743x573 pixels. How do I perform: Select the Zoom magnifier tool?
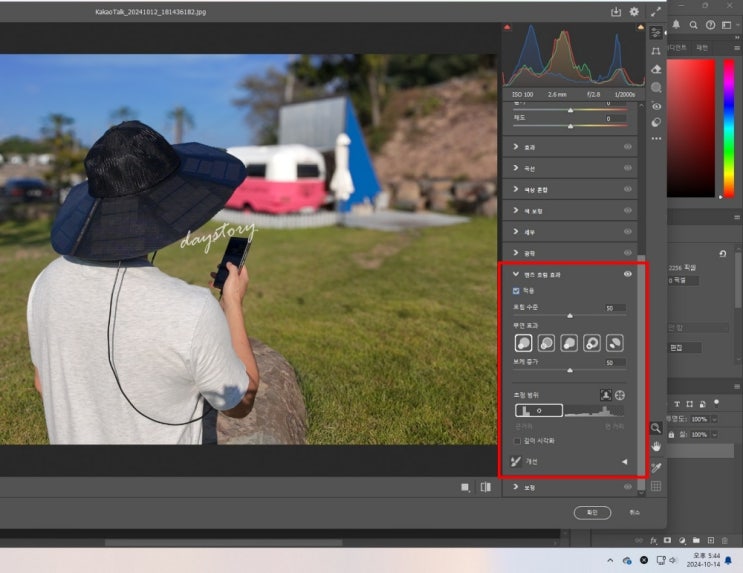pyautogui.click(x=656, y=428)
